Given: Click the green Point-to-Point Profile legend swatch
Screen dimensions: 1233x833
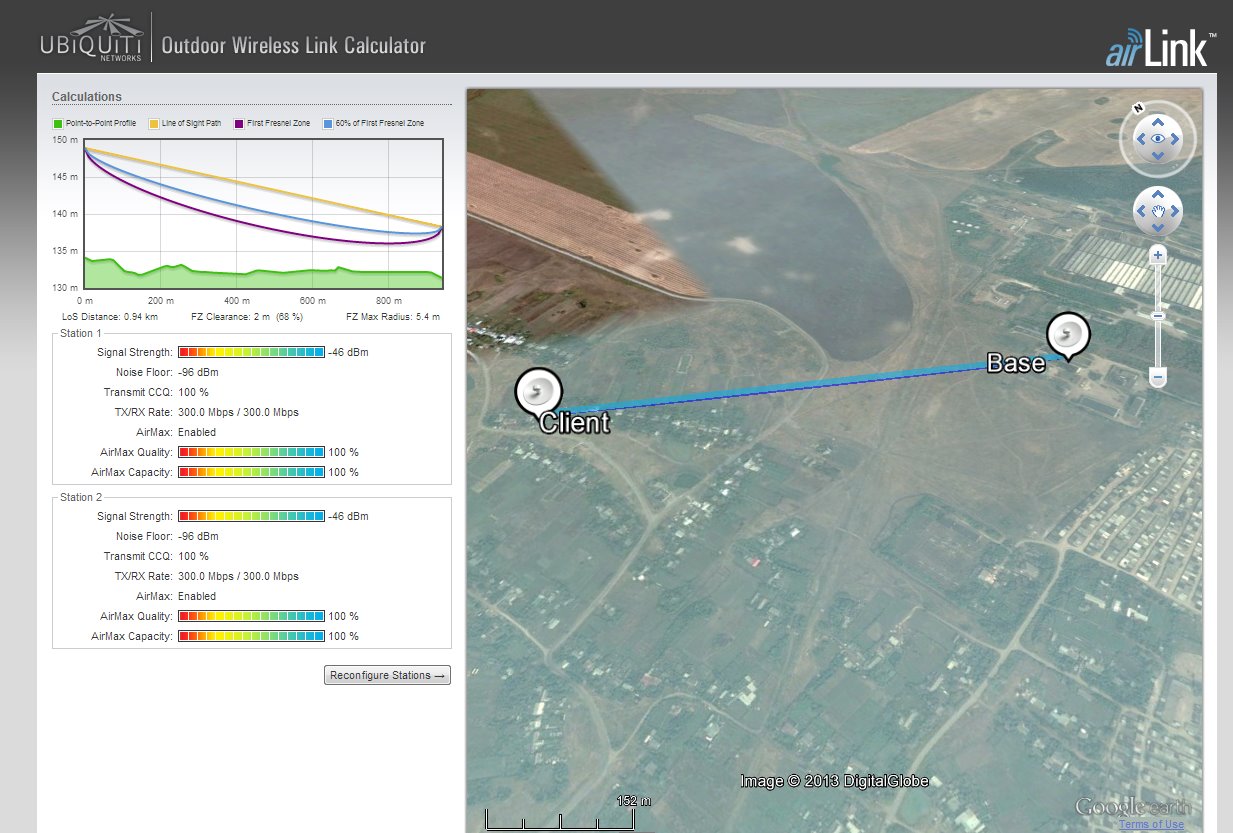Looking at the screenshot, I should coord(57,123).
